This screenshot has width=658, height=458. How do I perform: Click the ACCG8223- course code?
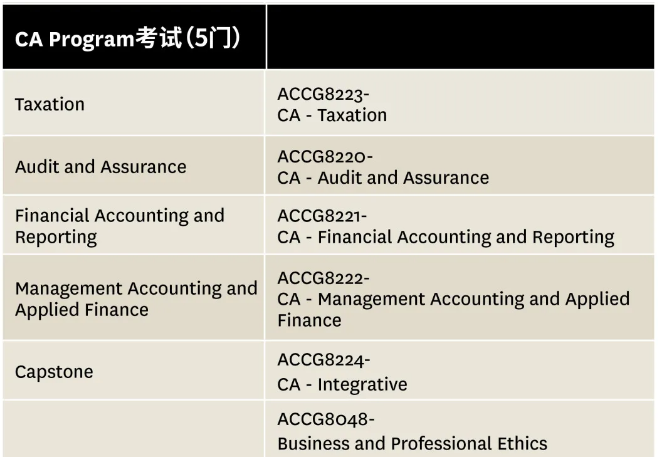click(323, 94)
